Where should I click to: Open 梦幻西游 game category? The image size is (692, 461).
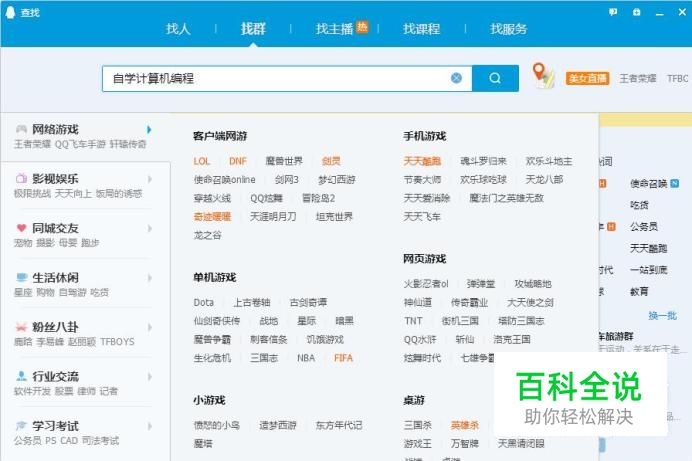coord(337,180)
